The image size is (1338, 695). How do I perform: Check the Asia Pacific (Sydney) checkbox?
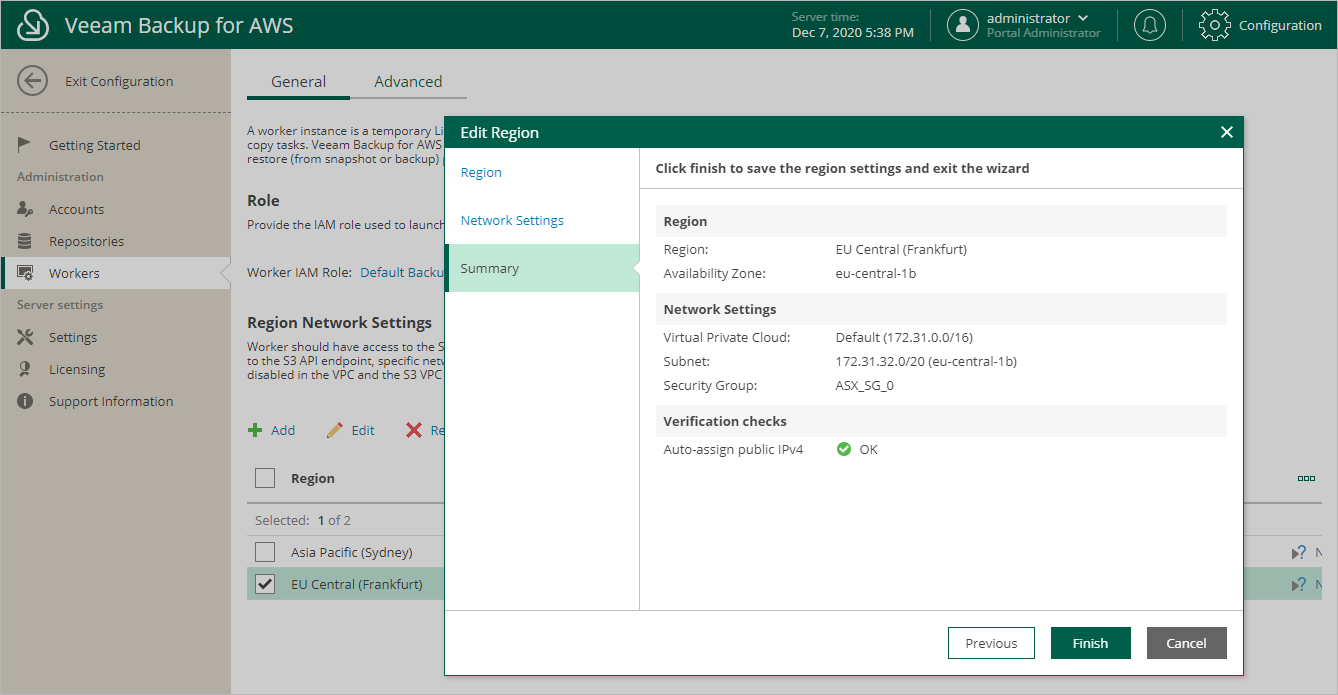click(265, 552)
